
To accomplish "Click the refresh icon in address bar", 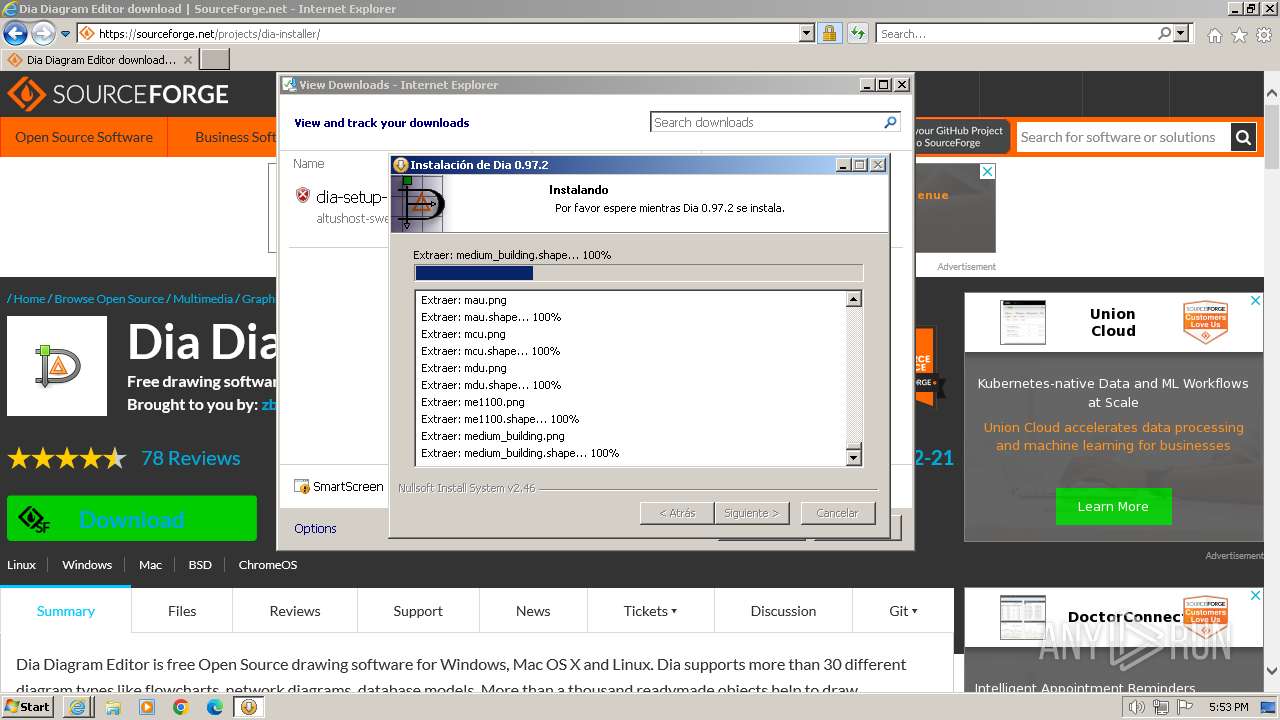I will [857, 33].
